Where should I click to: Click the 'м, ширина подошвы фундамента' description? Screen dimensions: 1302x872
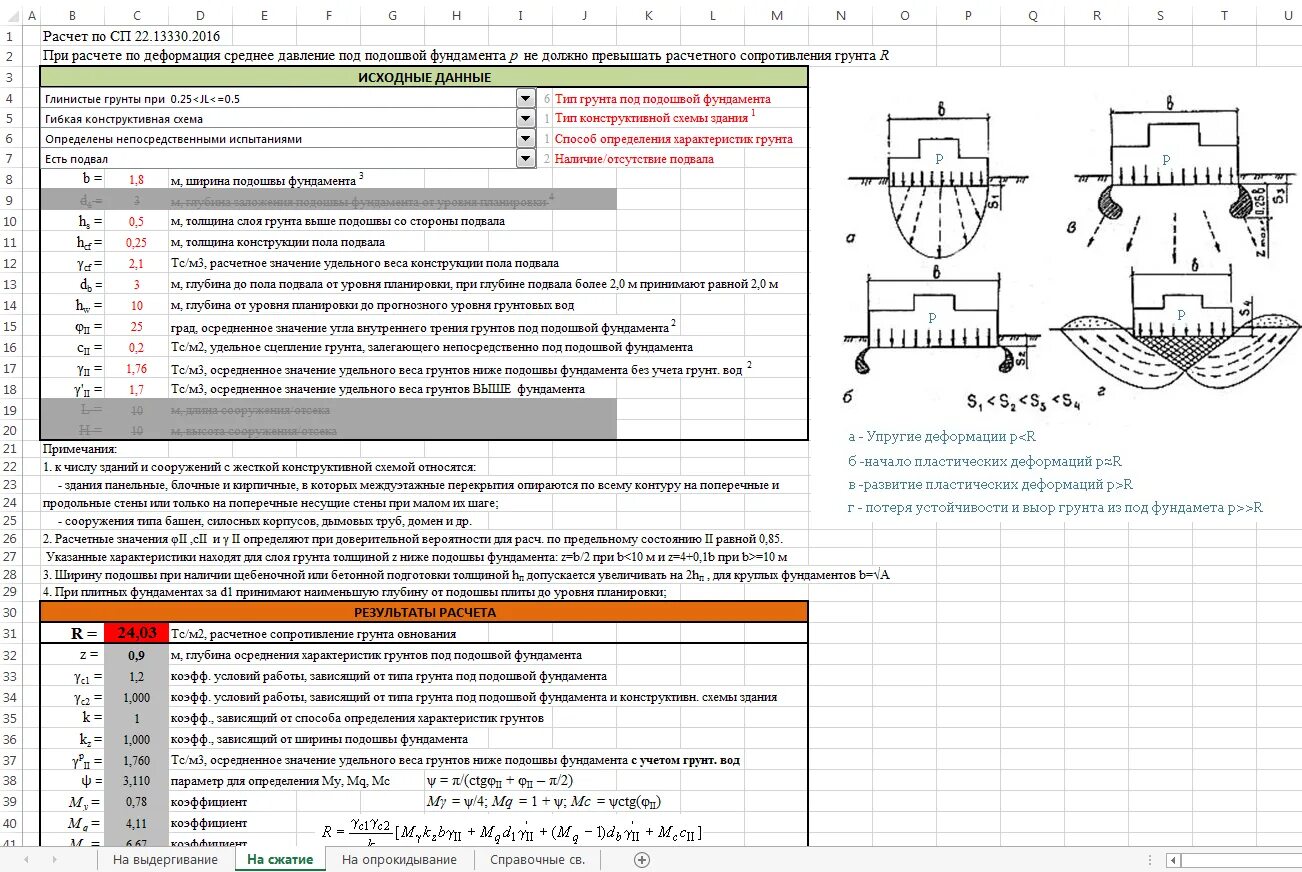tap(264, 180)
